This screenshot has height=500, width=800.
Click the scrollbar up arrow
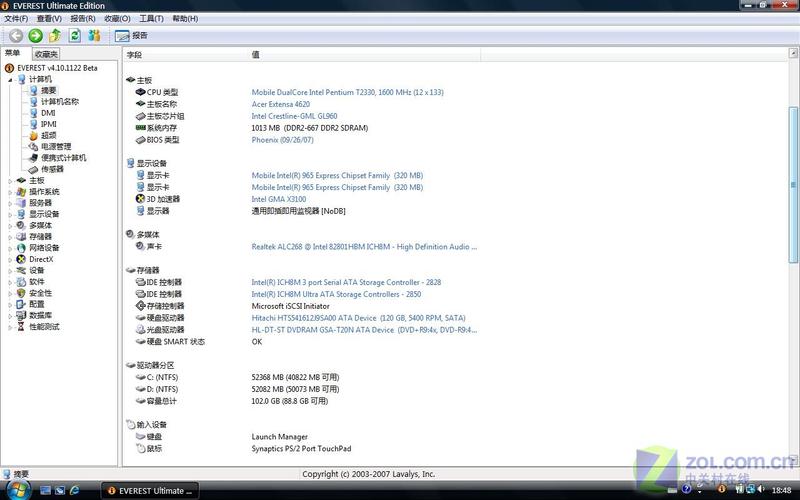[793, 53]
